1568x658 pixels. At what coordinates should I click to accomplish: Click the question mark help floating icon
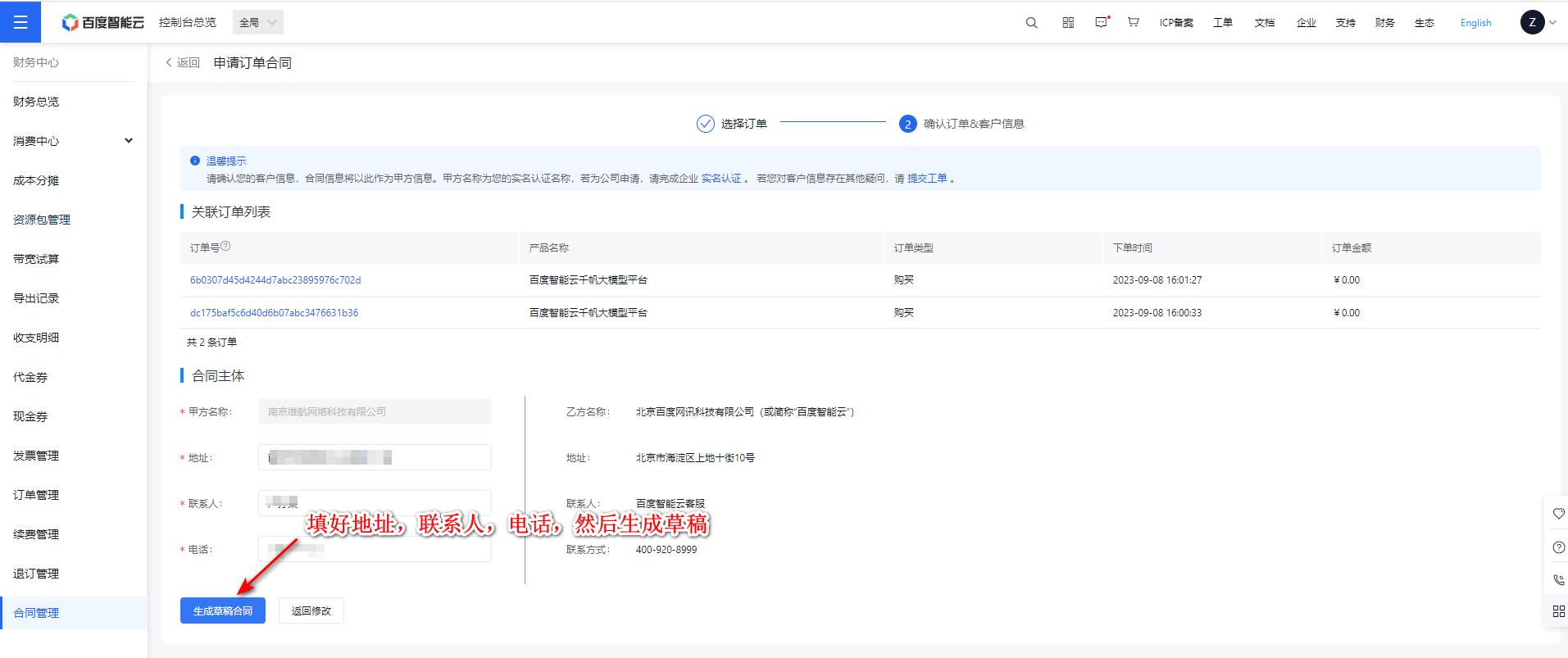tap(1558, 547)
